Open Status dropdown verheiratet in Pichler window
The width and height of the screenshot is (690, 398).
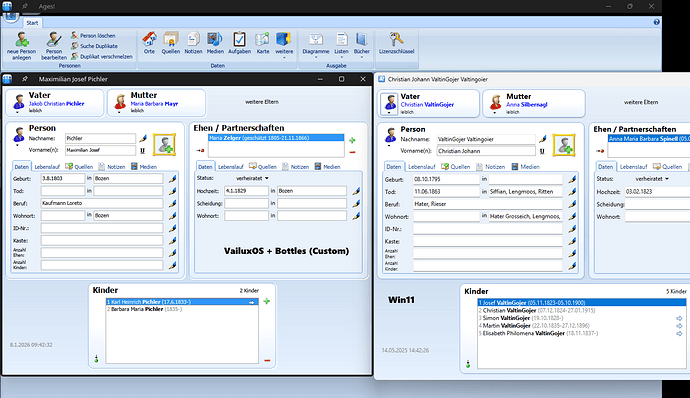click(252, 178)
